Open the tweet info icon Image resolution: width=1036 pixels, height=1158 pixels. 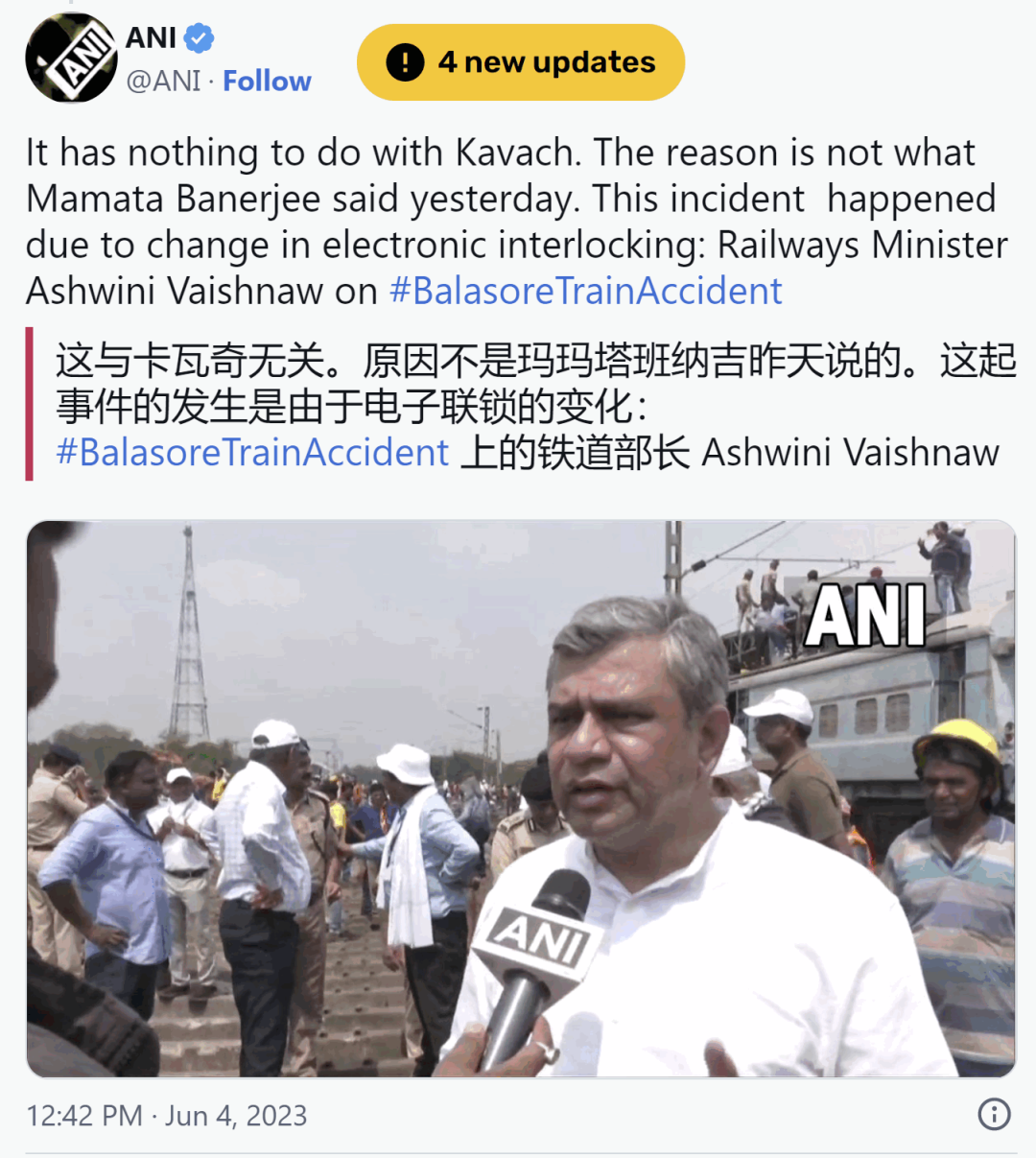[x=994, y=1114]
